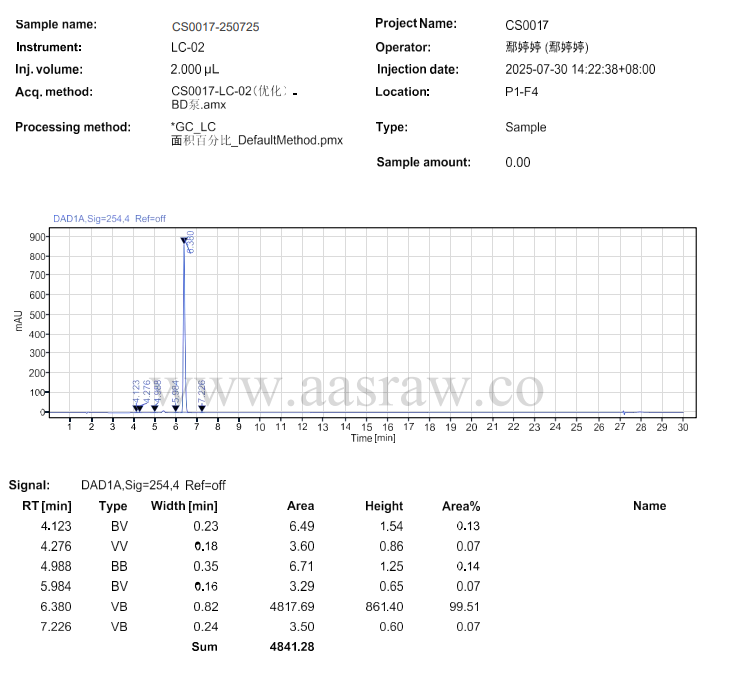The height and width of the screenshot is (673, 733).
Task: Click the small baseline blip near 27 min
Action: pyautogui.click(x=623, y=411)
